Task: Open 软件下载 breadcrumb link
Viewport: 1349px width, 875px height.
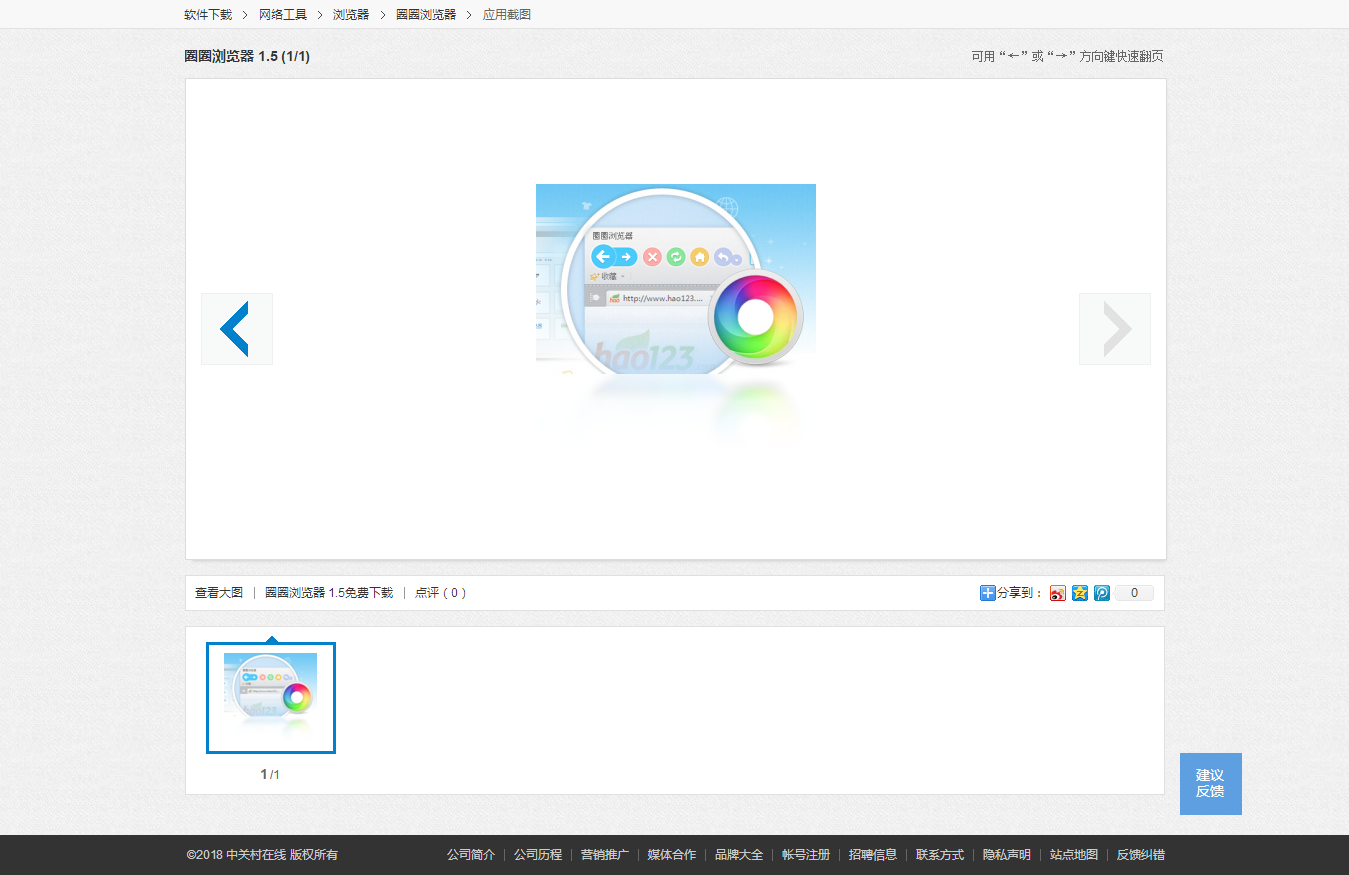Action: coord(208,14)
